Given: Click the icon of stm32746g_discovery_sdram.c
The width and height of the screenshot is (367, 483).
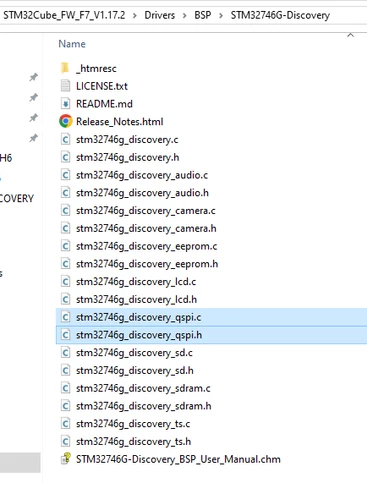Looking at the screenshot, I should point(65,388).
